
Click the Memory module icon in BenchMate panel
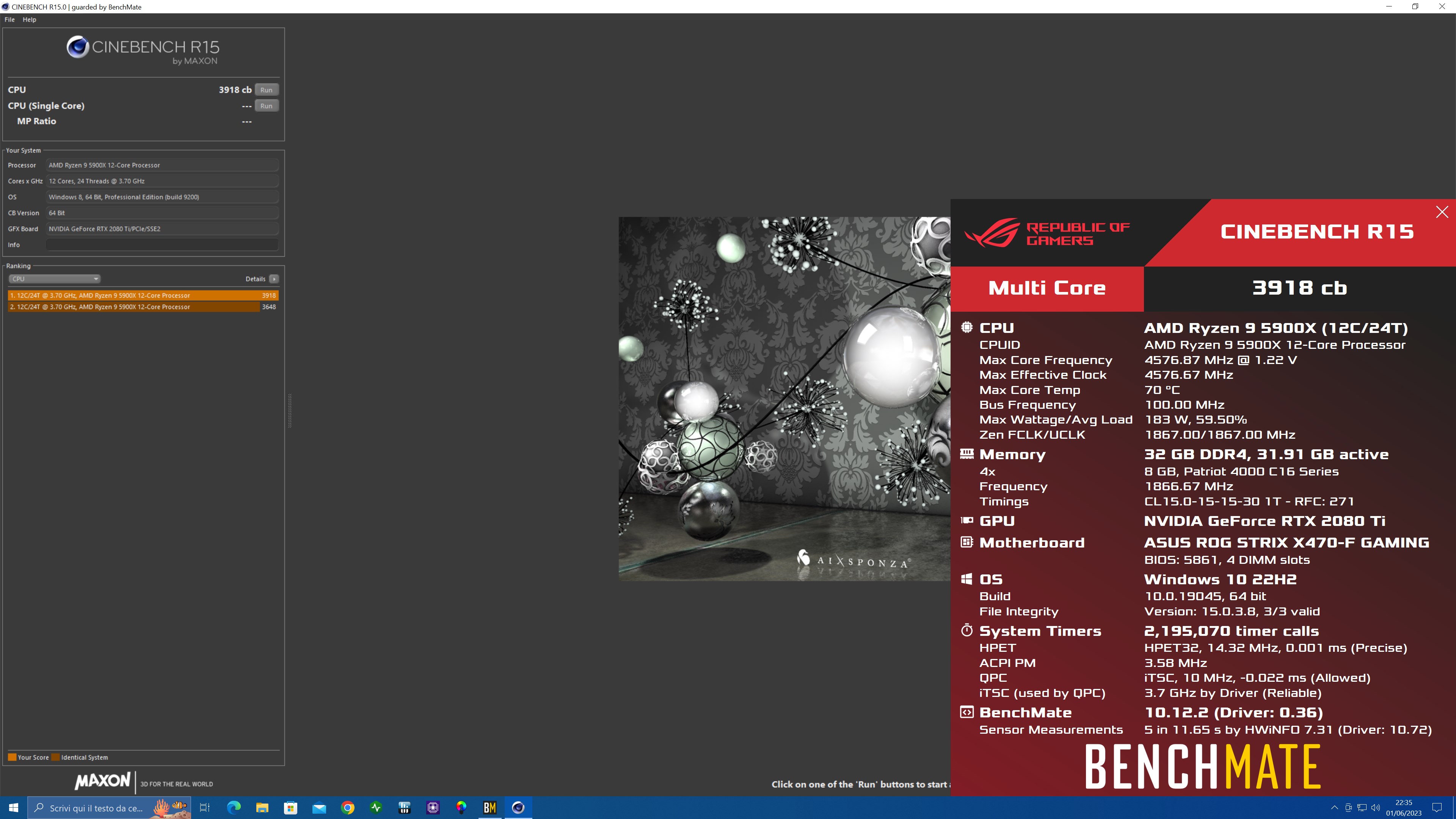click(x=967, y=453)
